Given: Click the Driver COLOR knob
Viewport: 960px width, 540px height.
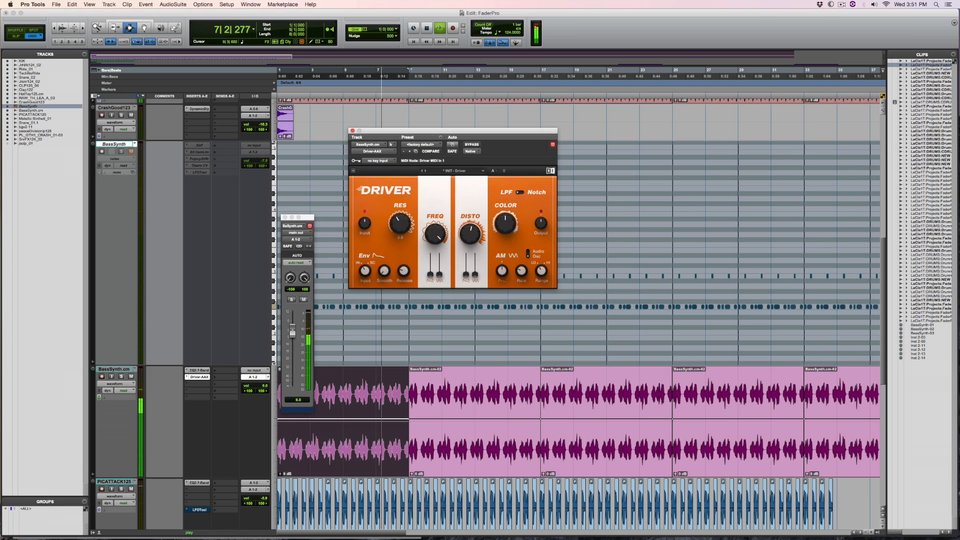Looking at the screenshot, I should pyautogui.click(x=504, y=223).
